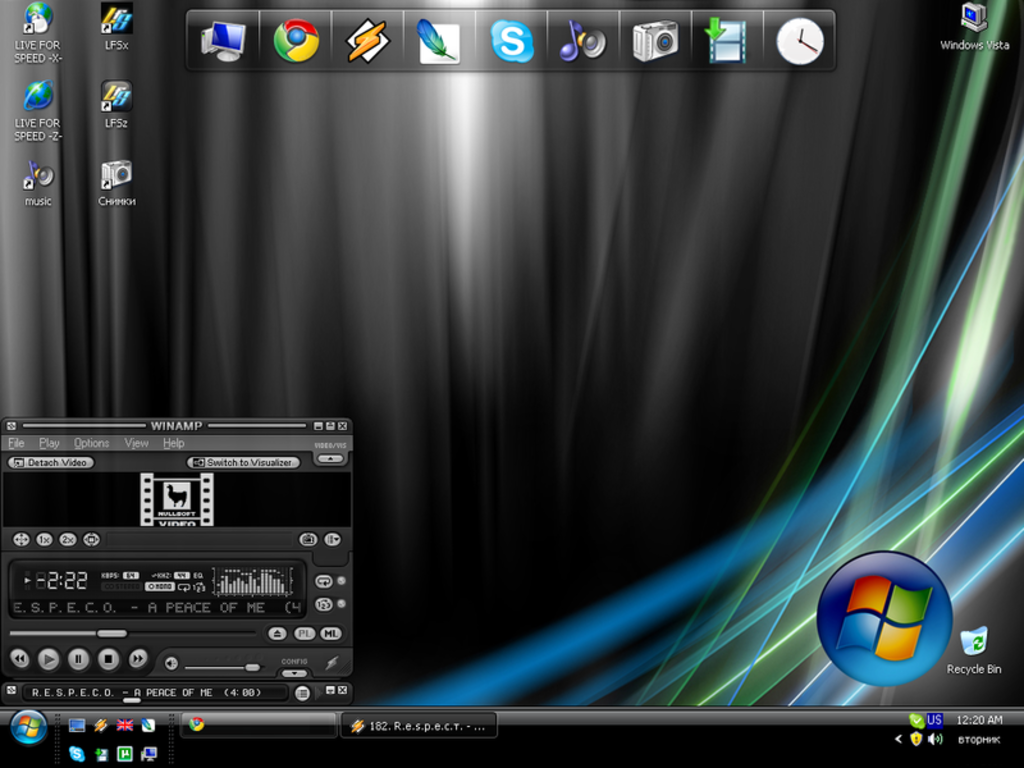
Task: Click the Winamp video fullscreen icon
Action: point(21,539)
